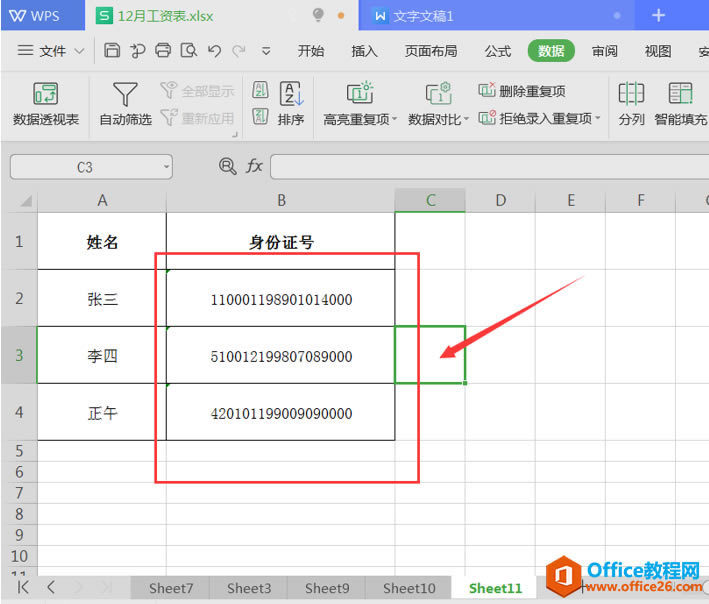The image size is (709, 604).
Task: Switch to Sheet10 tab
Action: (x=409, y=588)
